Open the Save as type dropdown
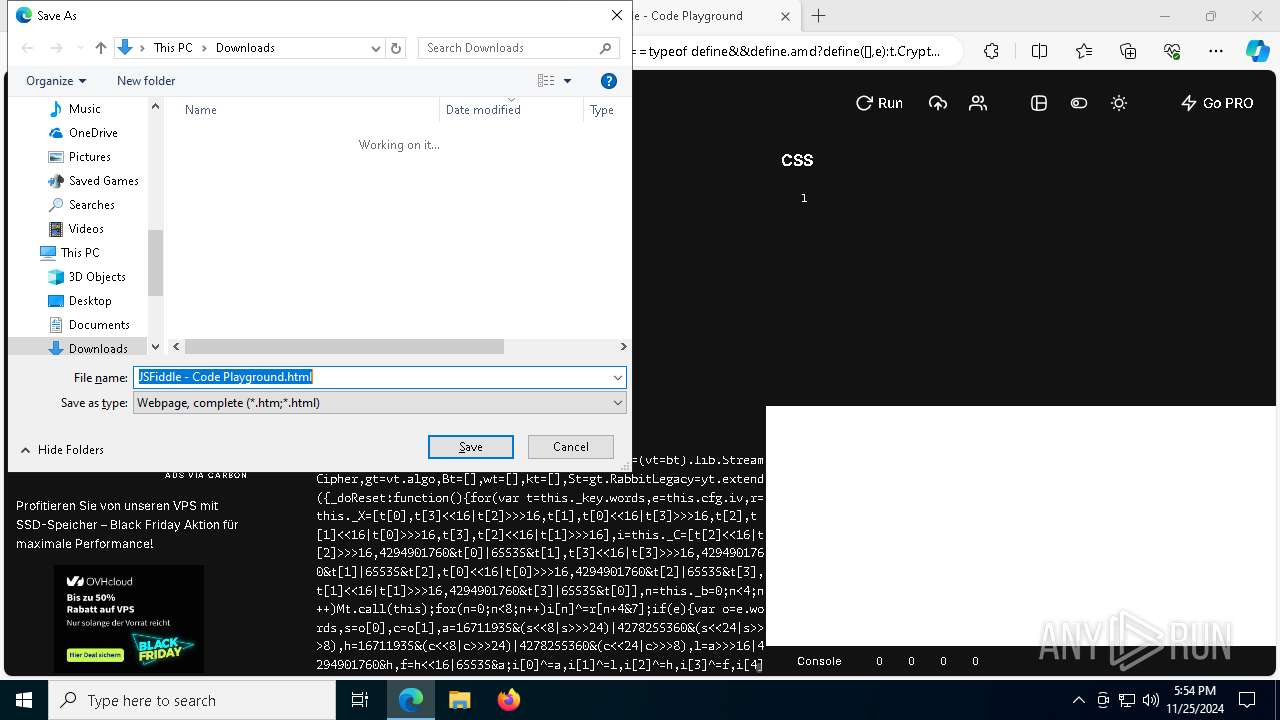Image resolution: width=1280 pixels, height=720 pixels. tap(380, 403)
